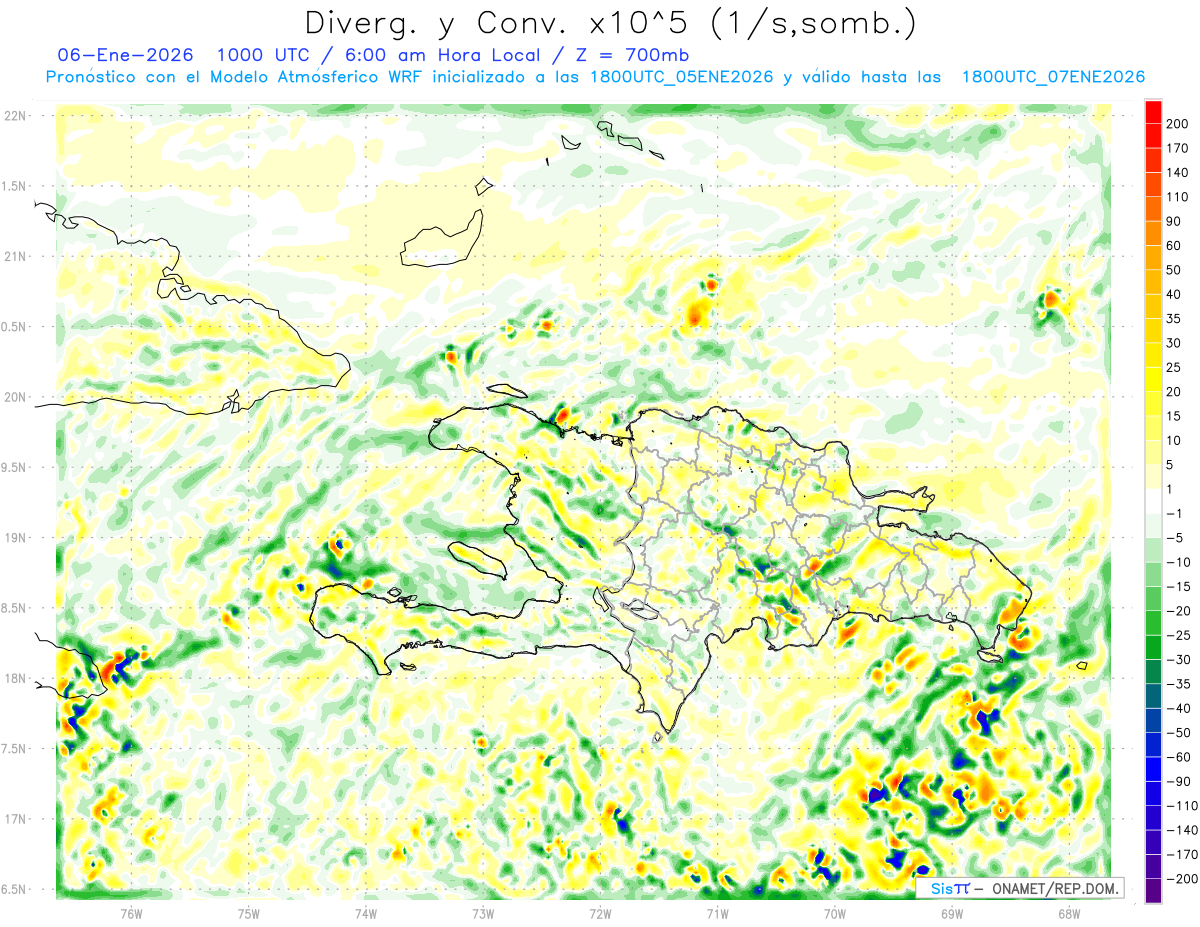Screen dimensions: 1200x927
Task: Click the positive "20" colorbar value
Action: click(1174, 392)
